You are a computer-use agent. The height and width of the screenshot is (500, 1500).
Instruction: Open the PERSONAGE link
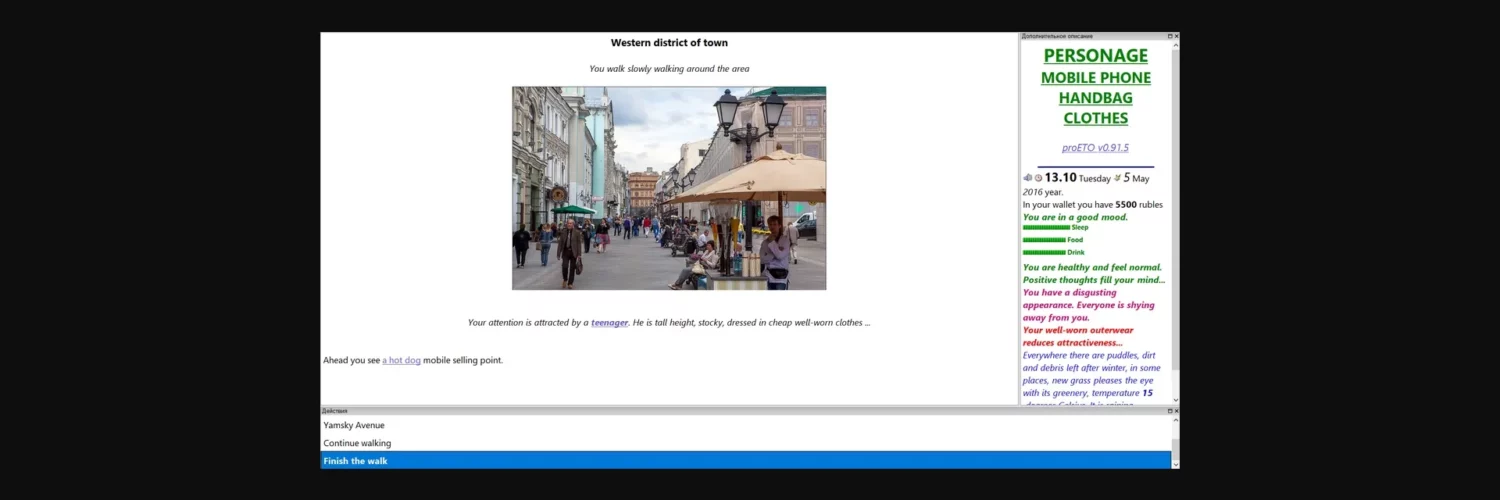pos(1095,56)
